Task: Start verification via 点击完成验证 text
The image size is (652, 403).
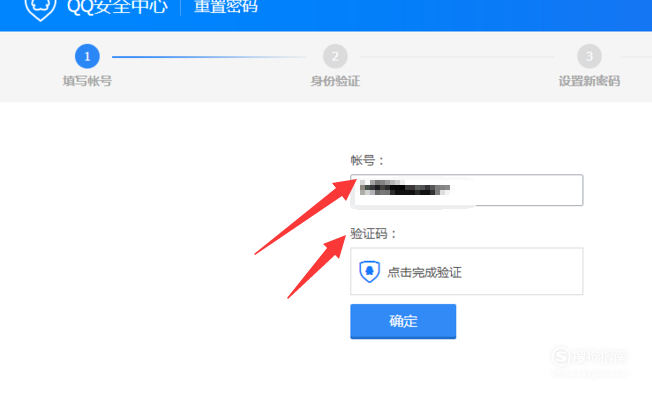Action: click(x=425, y=272)
